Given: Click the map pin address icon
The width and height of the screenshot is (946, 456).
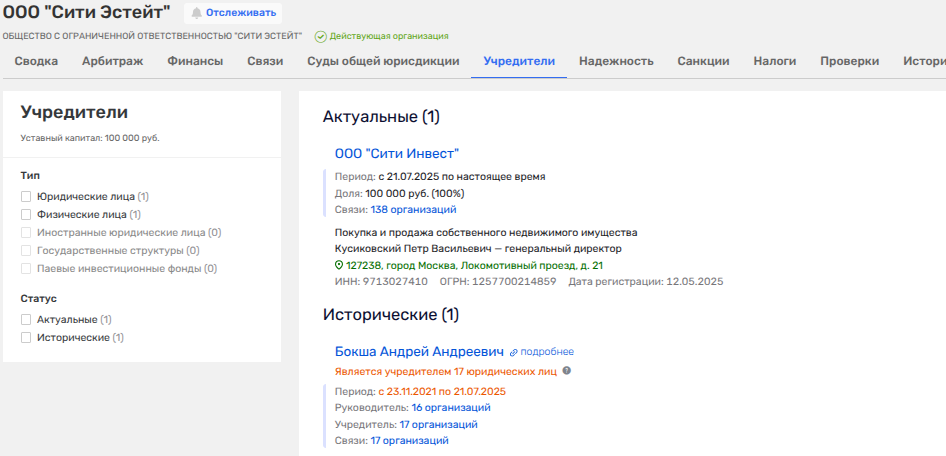Looking at the screenshot, I should pyautogui.click(x=339, y=266).
